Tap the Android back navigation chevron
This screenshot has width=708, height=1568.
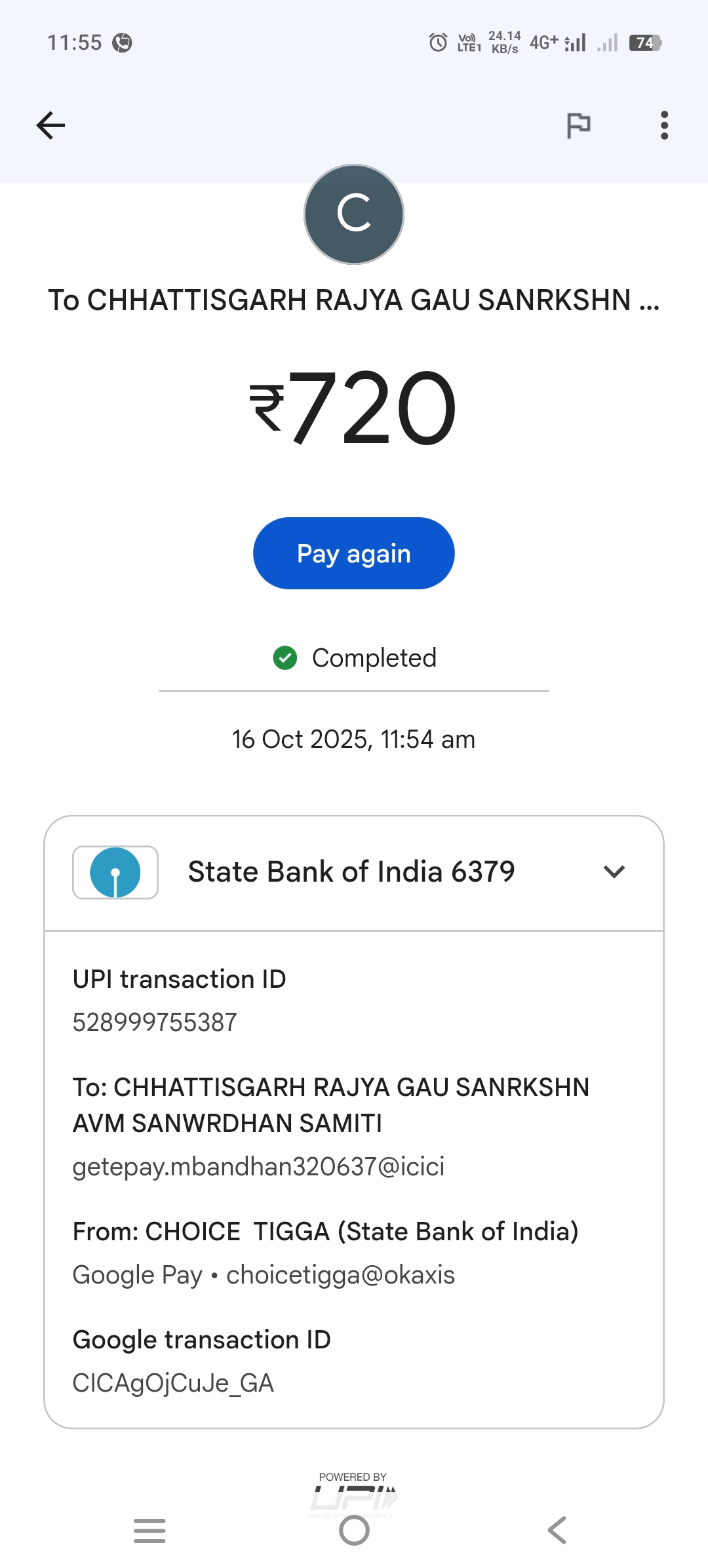[557, 1531]
